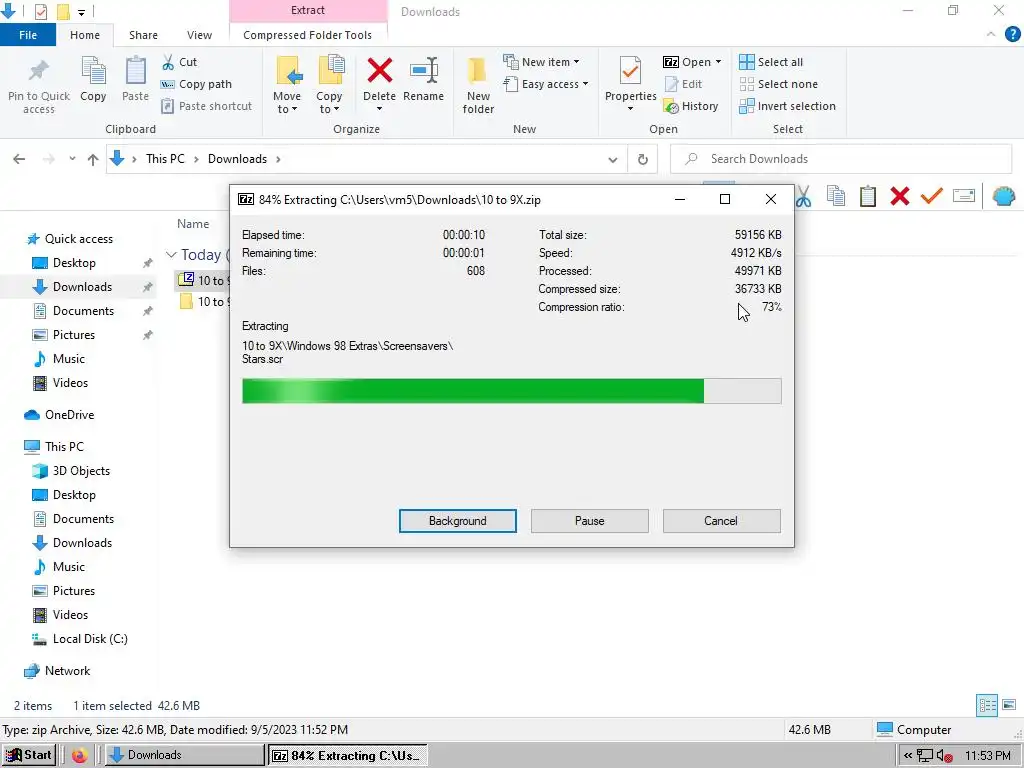The width and height of the screenshot is (1024, 768).
Task: Open the Properties ribbon button
Action: pos(630,84)
